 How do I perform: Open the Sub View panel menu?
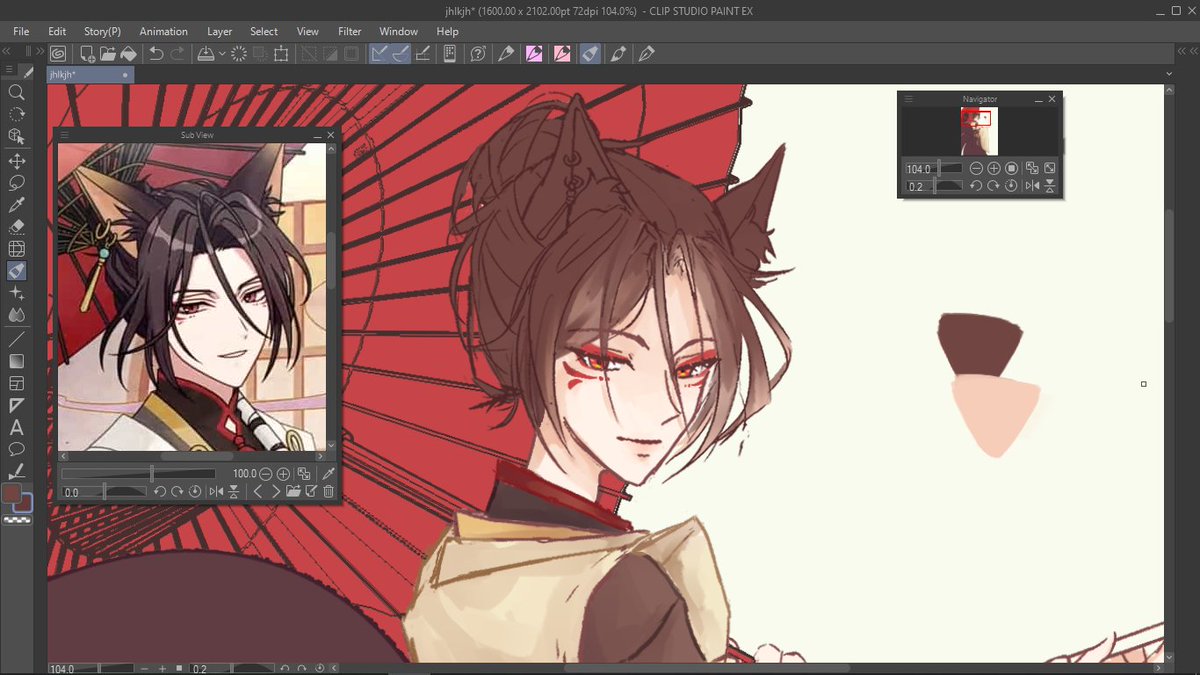[65, 135]
